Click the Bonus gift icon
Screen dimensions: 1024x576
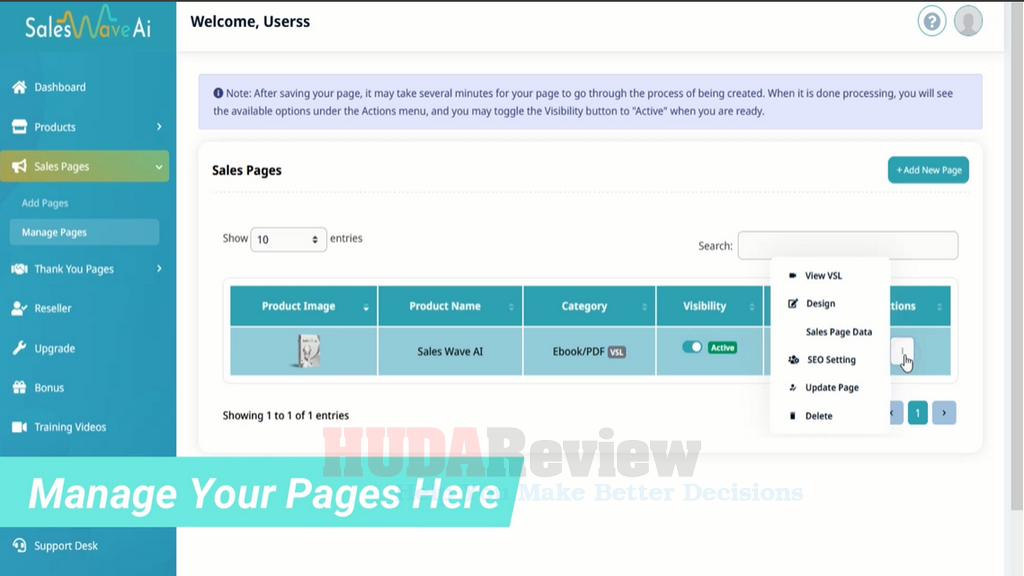click(x=20, y=387)
